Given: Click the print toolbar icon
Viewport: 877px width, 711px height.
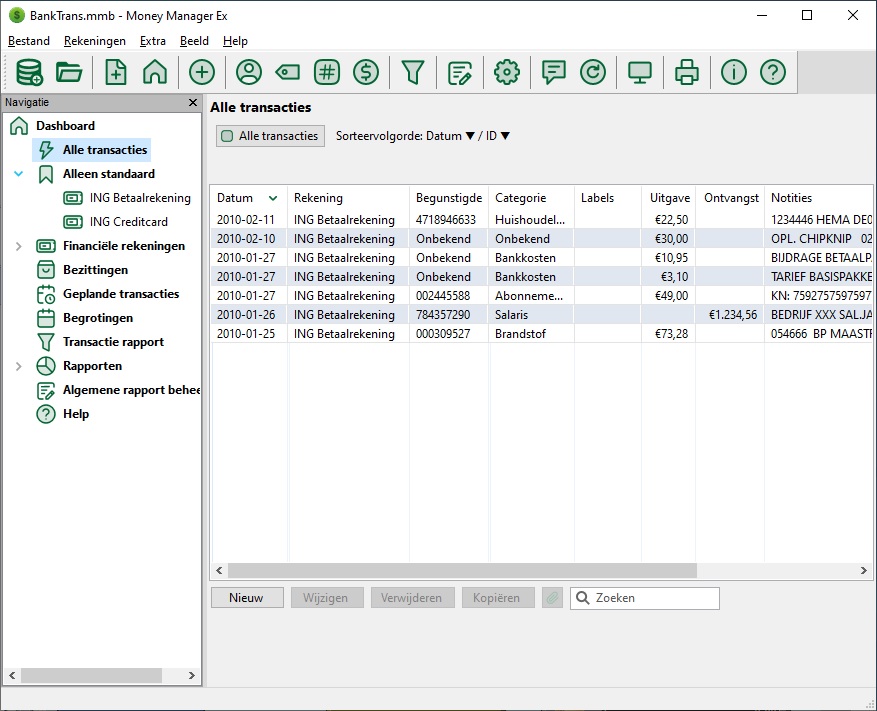Looking at the screenshot, I should [686, 72].
